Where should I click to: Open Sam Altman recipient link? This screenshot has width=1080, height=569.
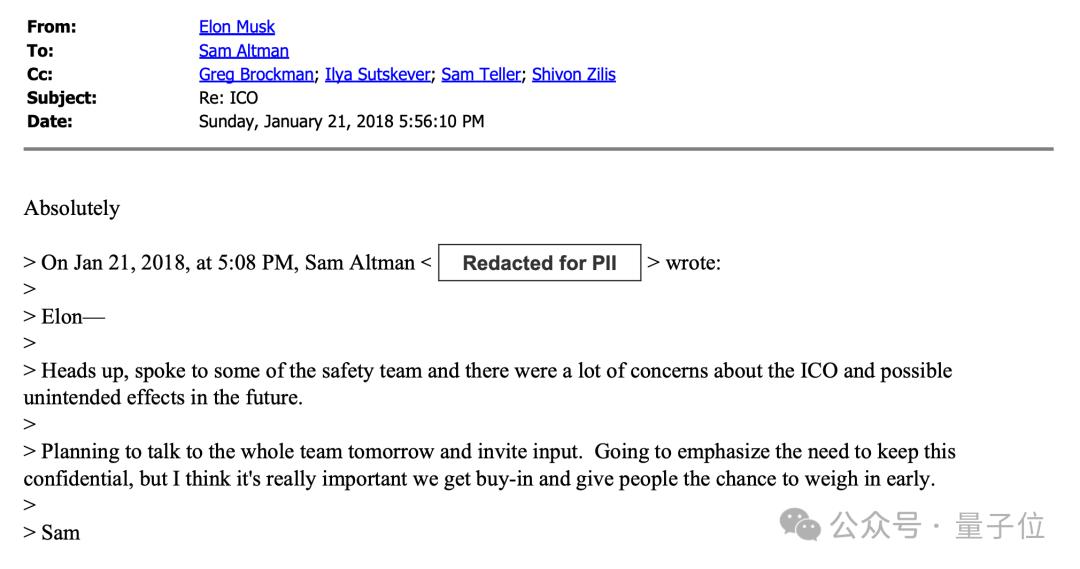coord(244,51)
